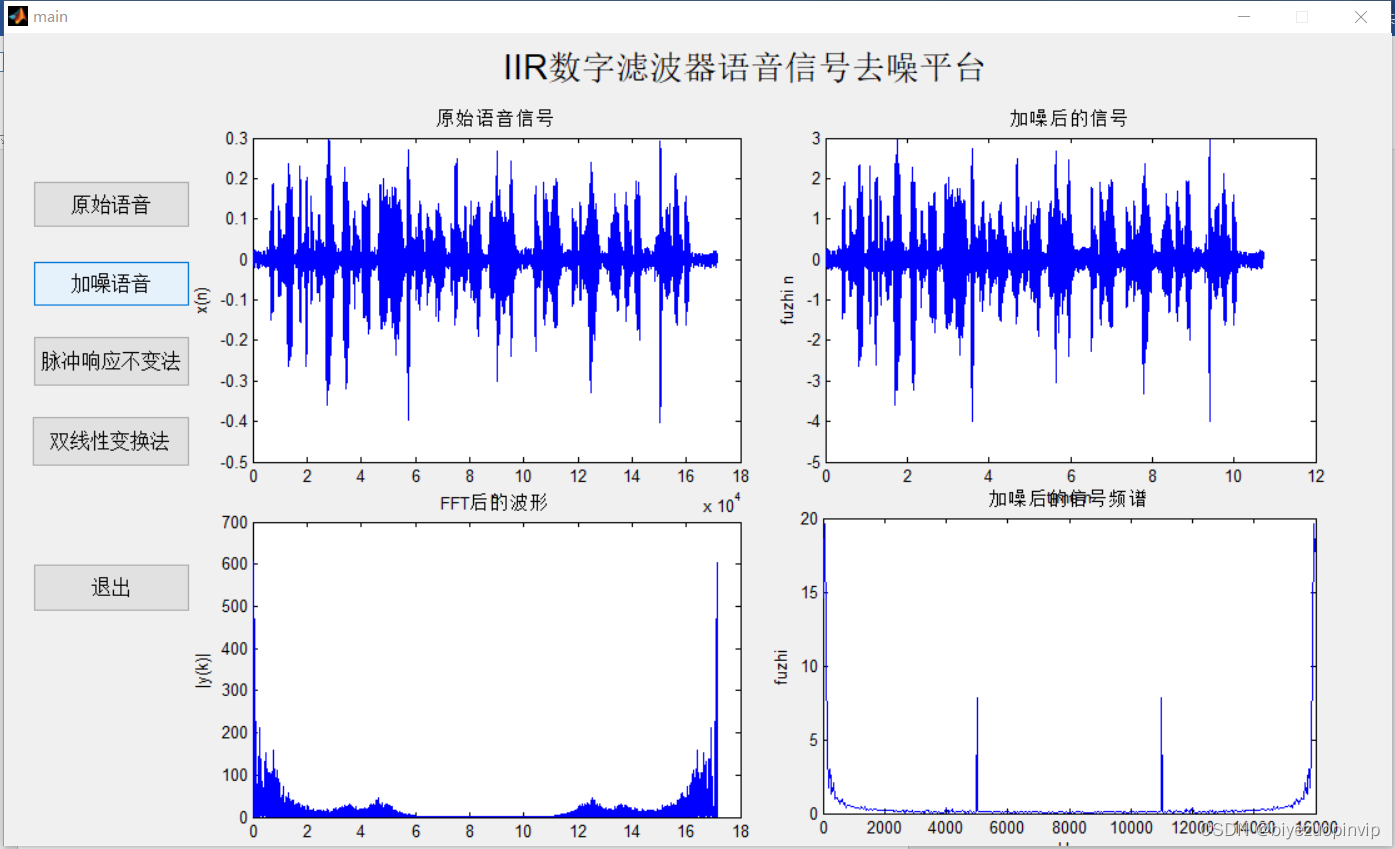Image resolution: width=1395 pixels, height=849 pixels.
Task: Select the 双线性变换法 filtering method
Action: [110, 441]
